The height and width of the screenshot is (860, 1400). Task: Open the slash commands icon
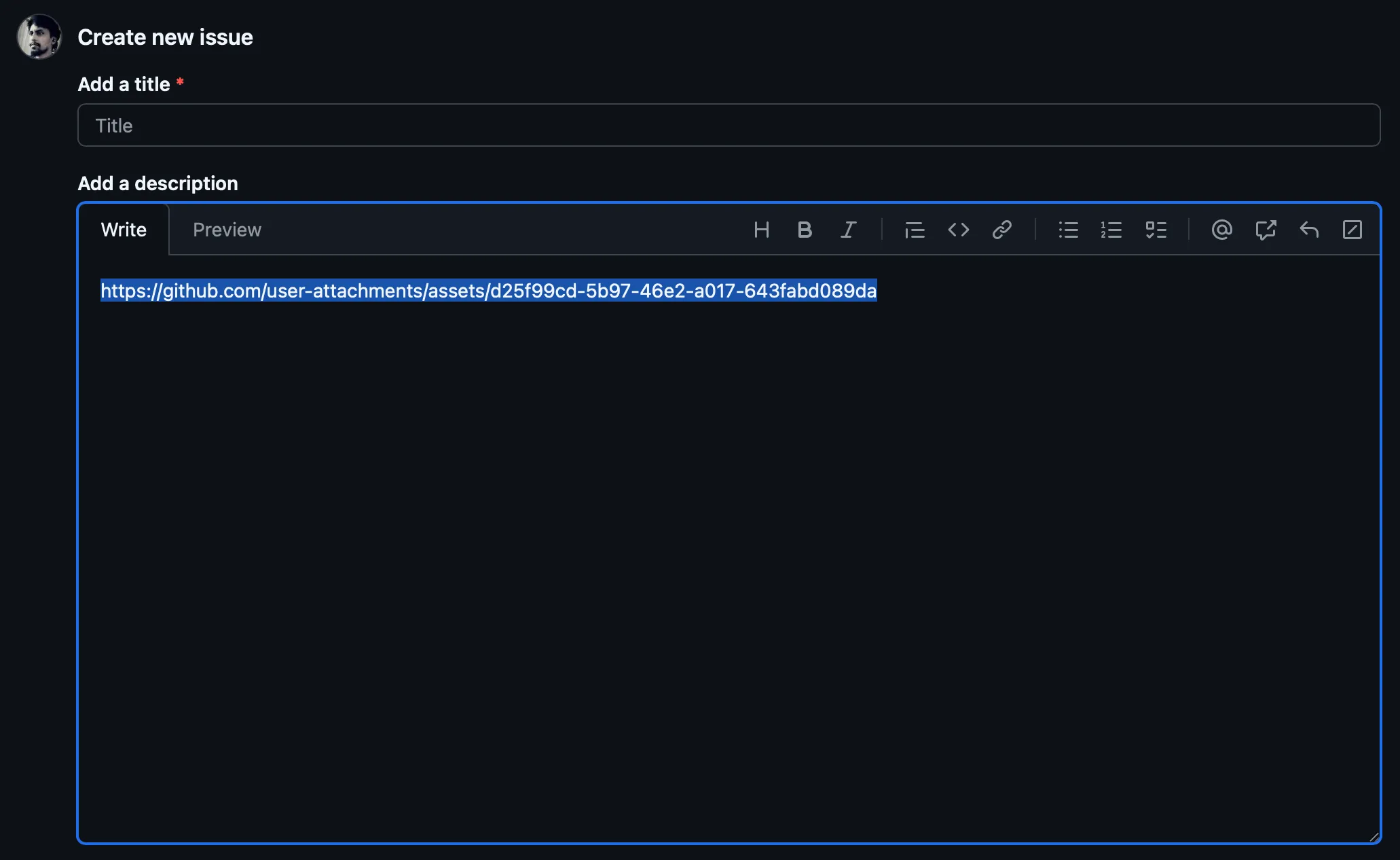pyautogui.click(x=1352, y=230)
